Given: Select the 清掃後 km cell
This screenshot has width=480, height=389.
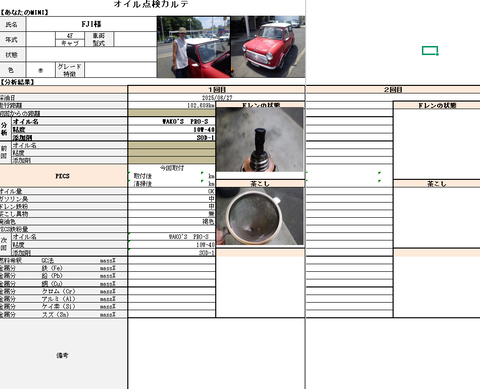Looking at the screenshot, I should [172, 183].
